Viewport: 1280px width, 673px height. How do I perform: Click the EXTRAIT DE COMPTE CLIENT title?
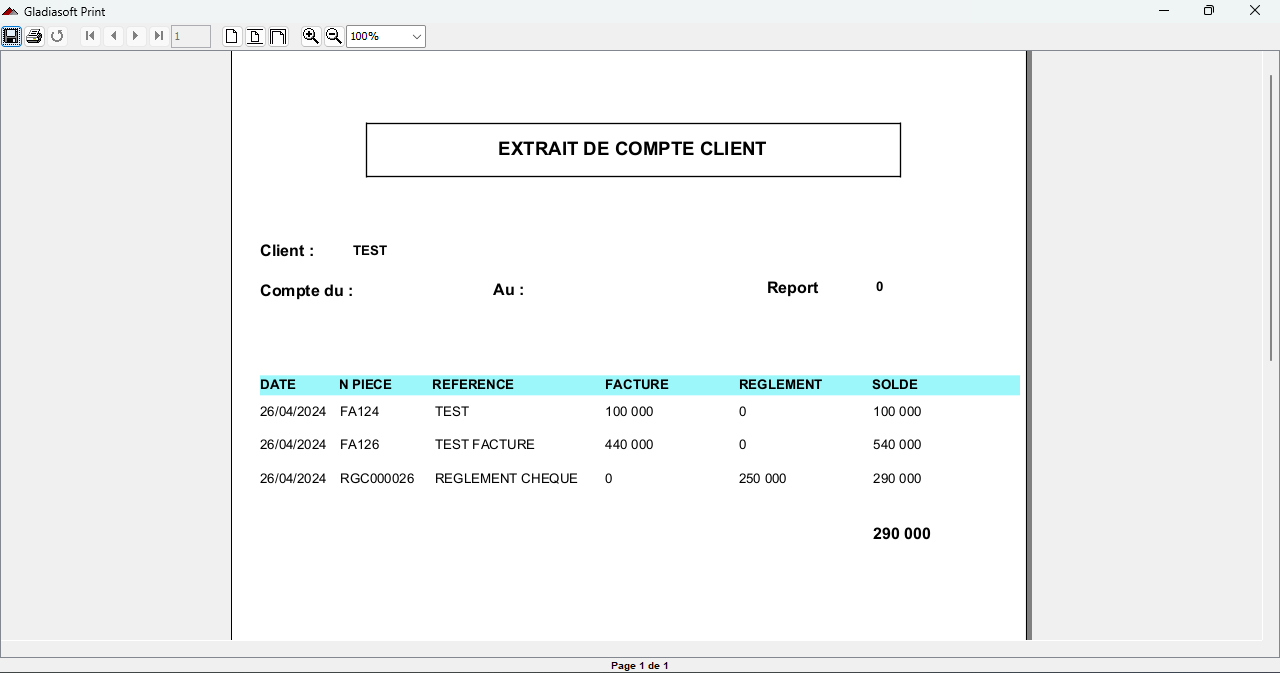pyautogui.click(x=632, y=148)
